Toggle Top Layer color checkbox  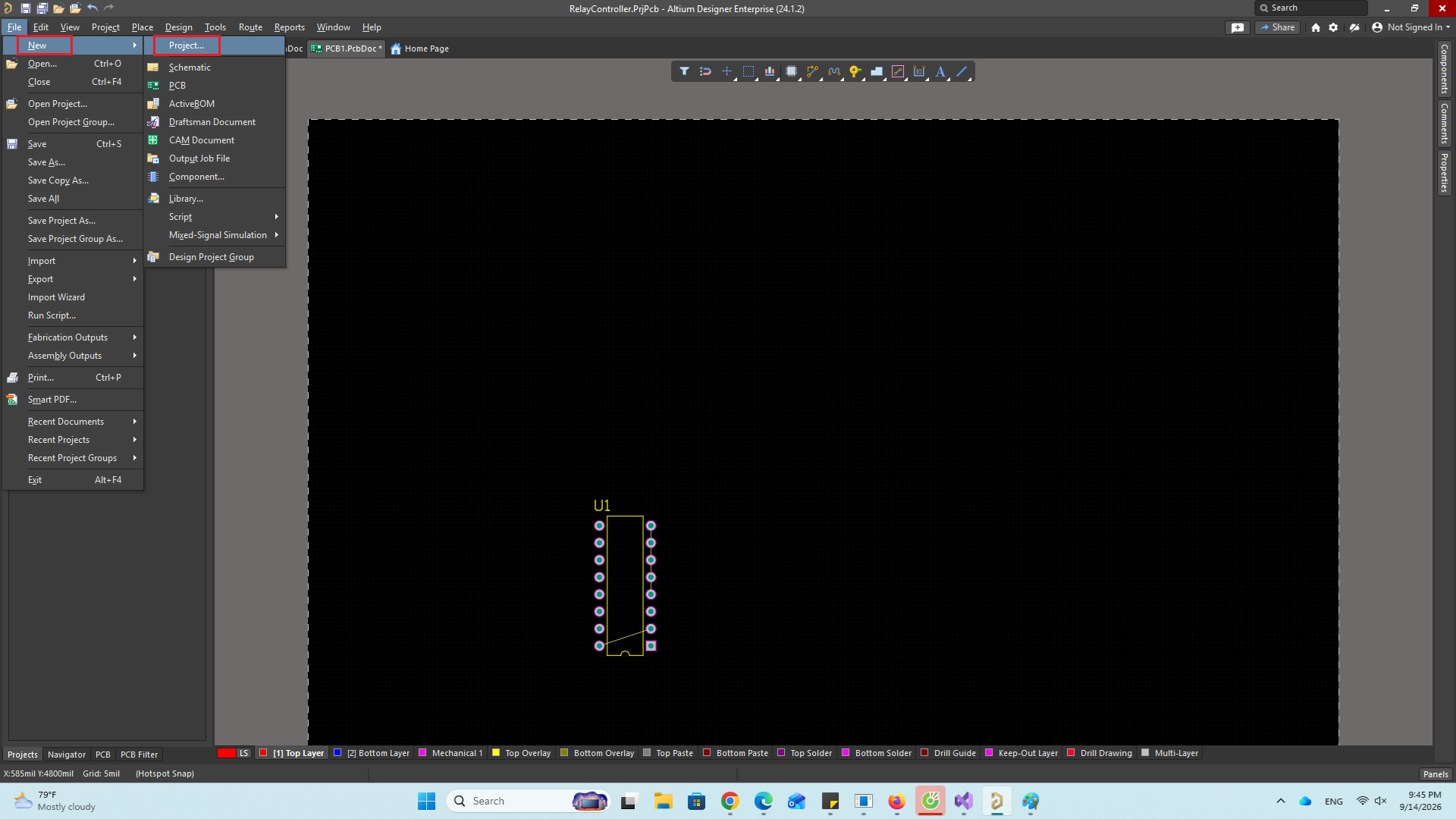[x=263, y=753]
